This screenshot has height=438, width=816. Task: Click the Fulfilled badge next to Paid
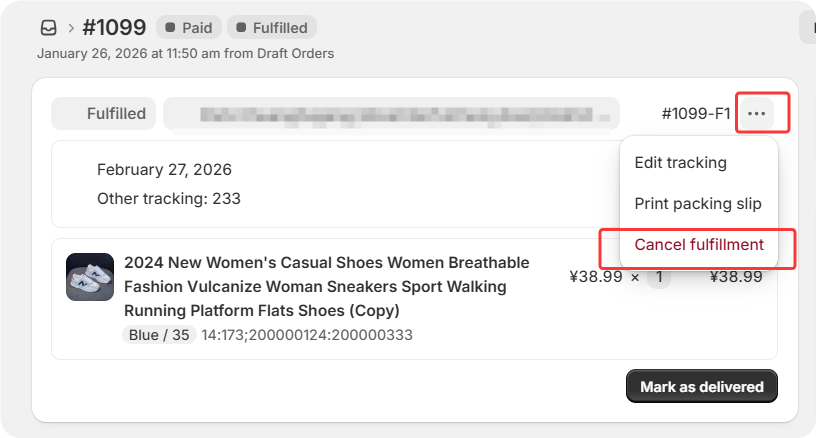272,28
